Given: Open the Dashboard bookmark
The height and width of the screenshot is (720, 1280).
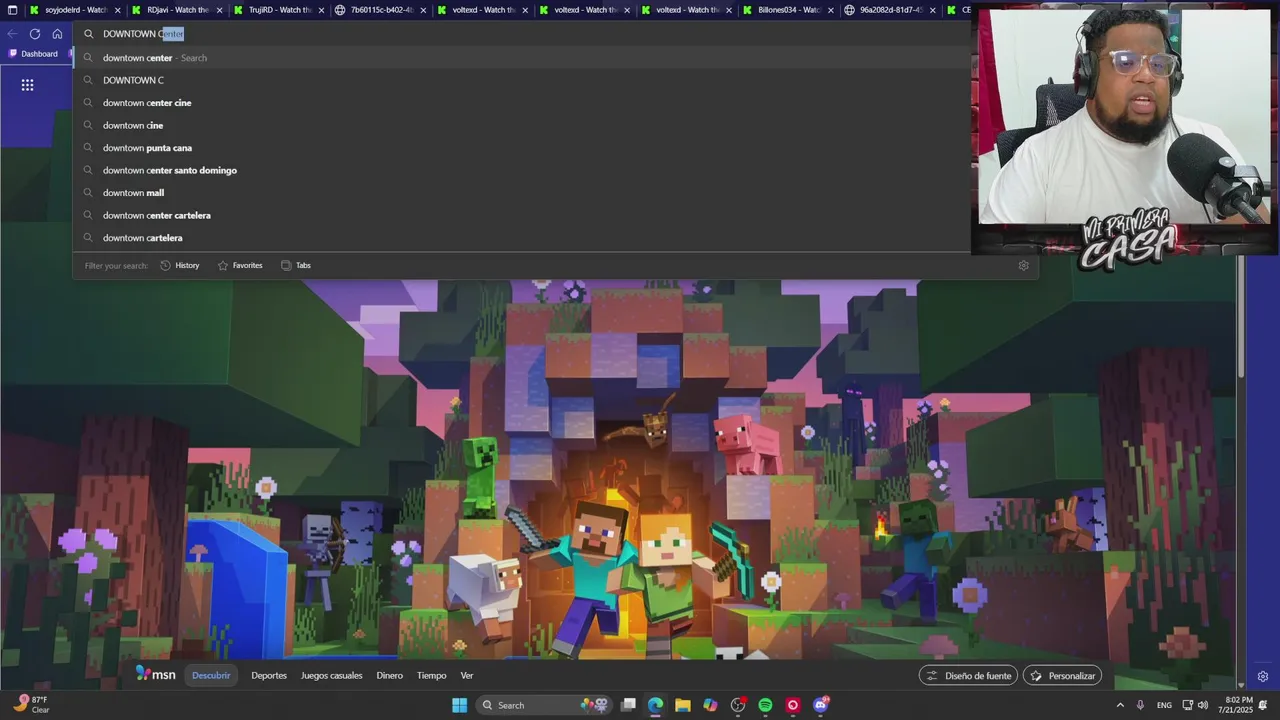Looking at the screenshot, I should (34, 54).
